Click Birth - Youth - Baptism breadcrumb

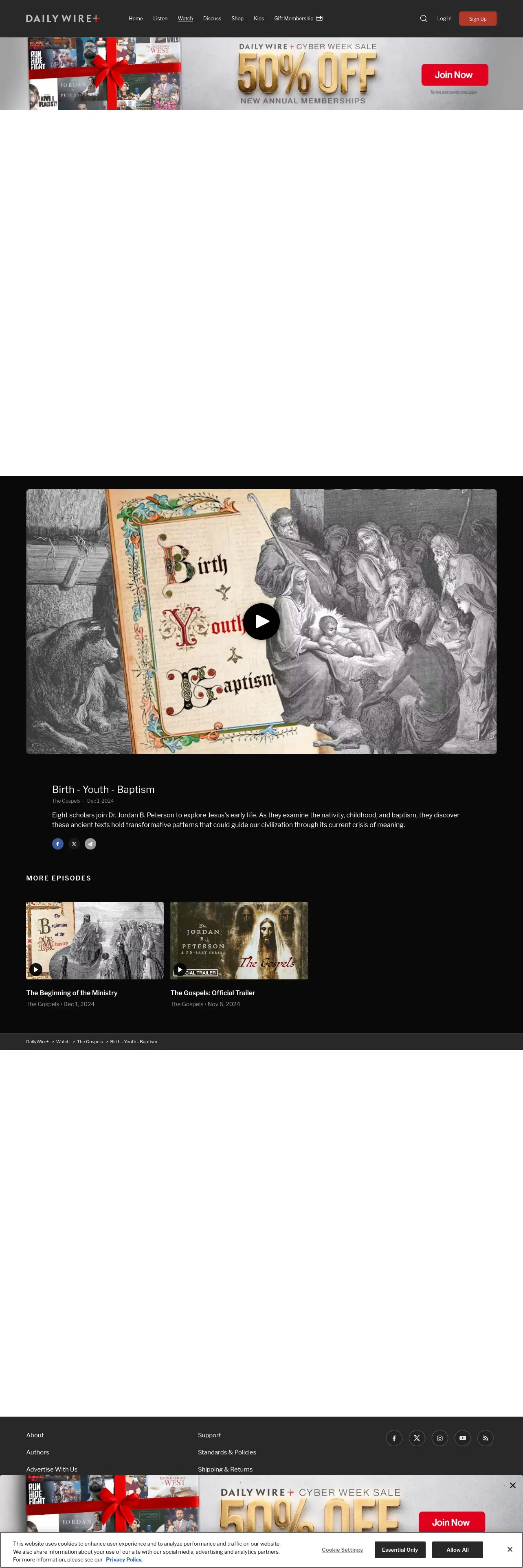click(x=133, y=1042)
